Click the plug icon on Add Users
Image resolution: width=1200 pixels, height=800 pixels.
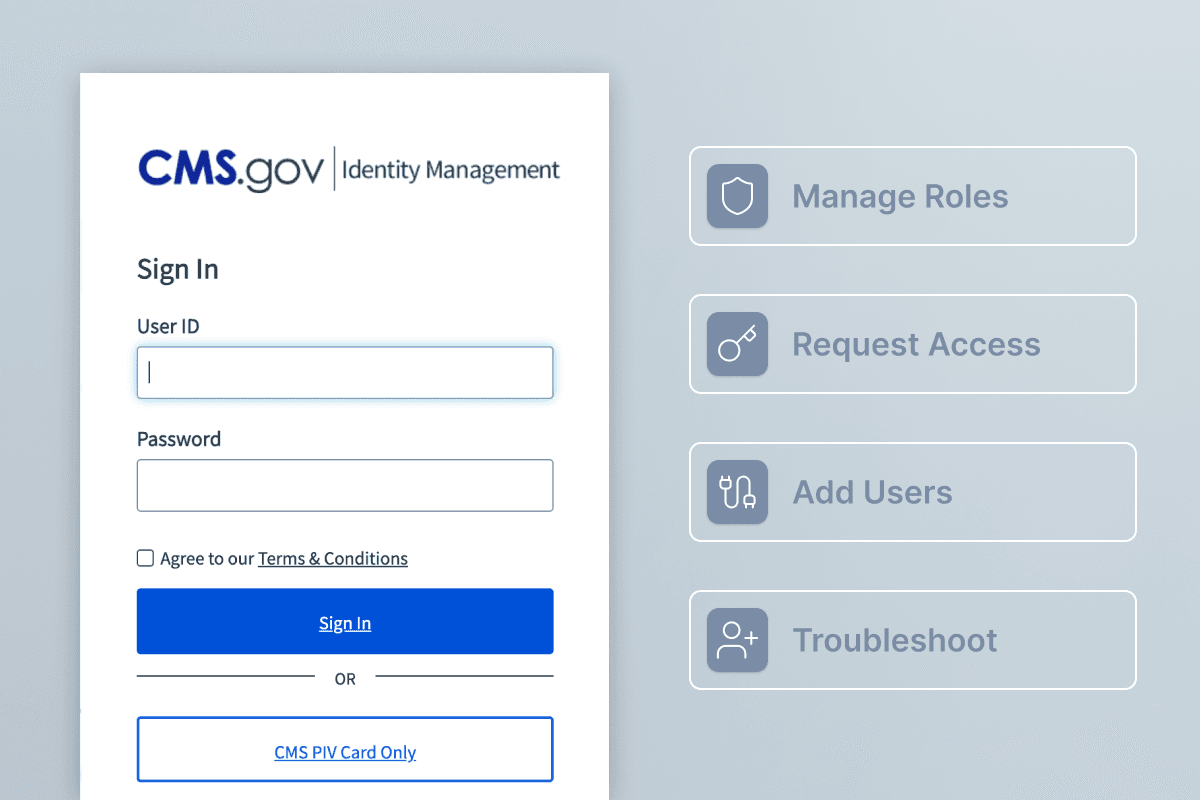click(x=737, y=492)
